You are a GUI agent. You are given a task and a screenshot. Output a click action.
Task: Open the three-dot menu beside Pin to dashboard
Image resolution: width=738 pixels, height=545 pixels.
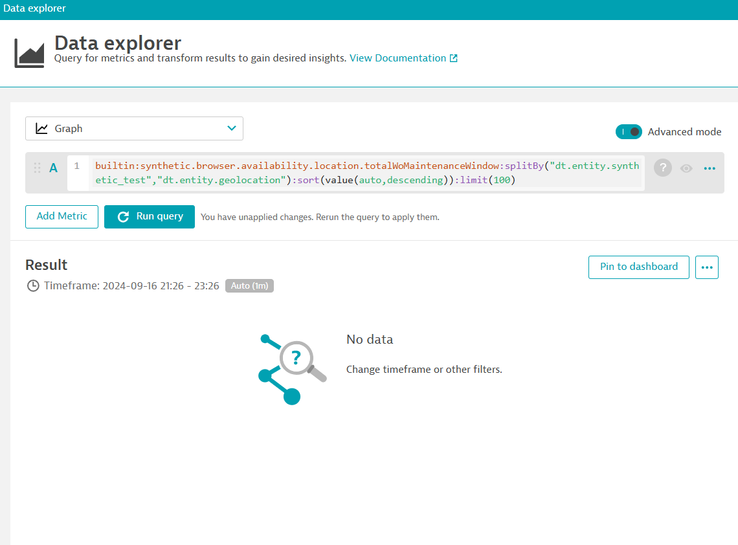coord(706,267)
